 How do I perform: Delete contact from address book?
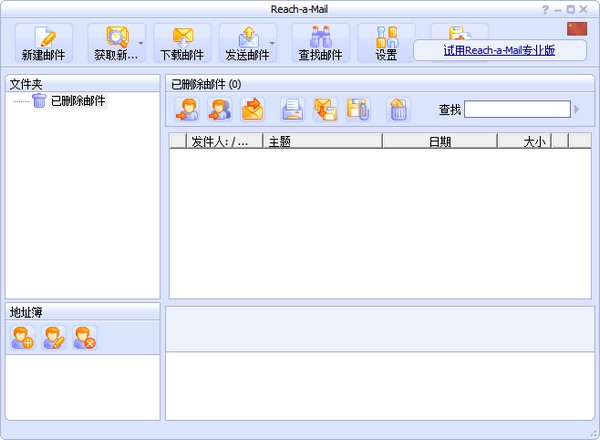(85, 338)
